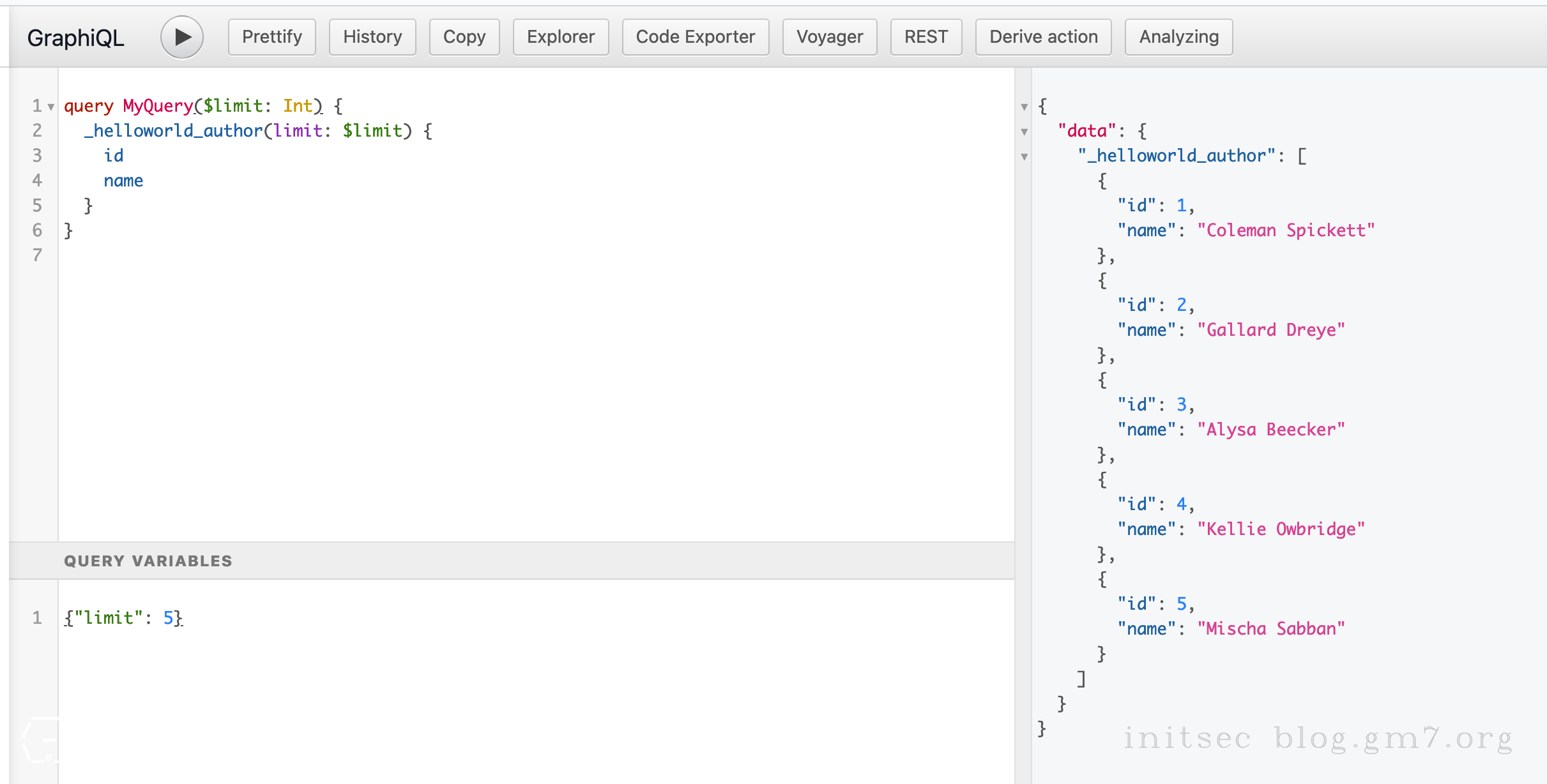Image resolution: width=1547 pixels, height=784 pixels.
Task: Open the Derive action option
Action: 1043,37
